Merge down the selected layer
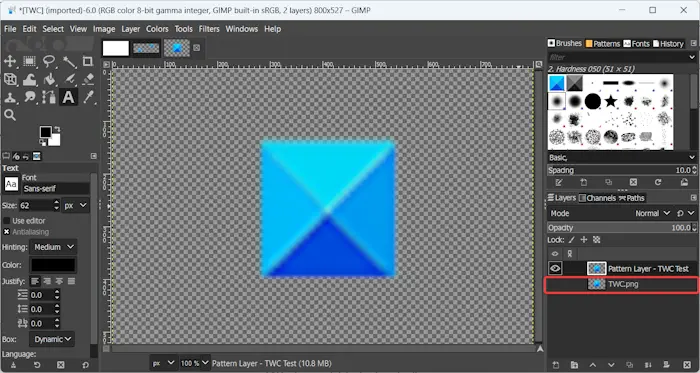The width and height of the screenshot is (700, 373). (648, 365)
